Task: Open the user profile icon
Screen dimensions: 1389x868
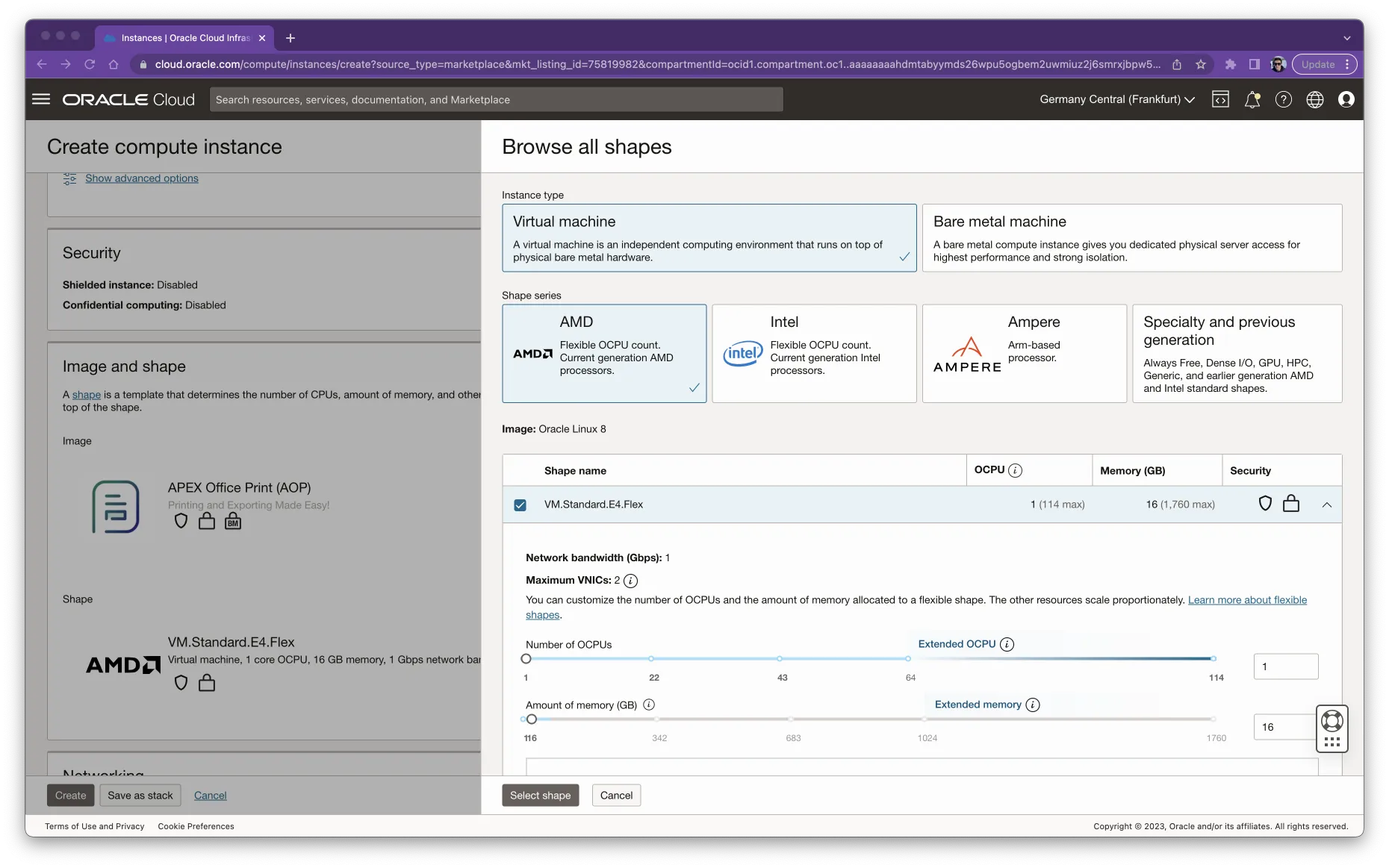Action: (x=1346, y=99)
